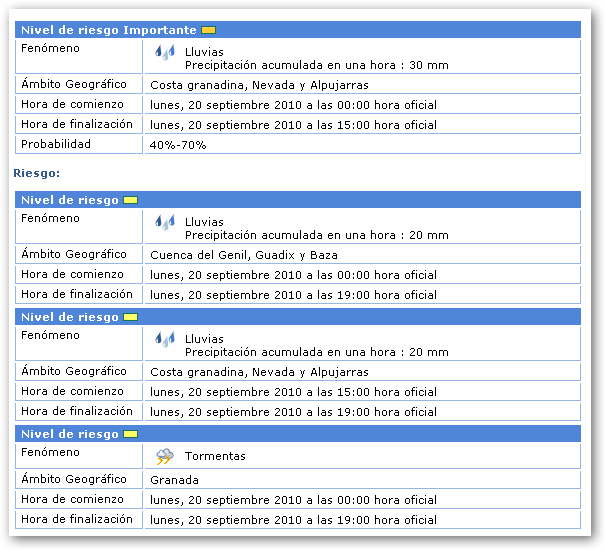The height and width of the screenshot is (550, 605).
Task: Click the yellow indicator after Nivel de riesgo Importante
Action: point(208,30)
